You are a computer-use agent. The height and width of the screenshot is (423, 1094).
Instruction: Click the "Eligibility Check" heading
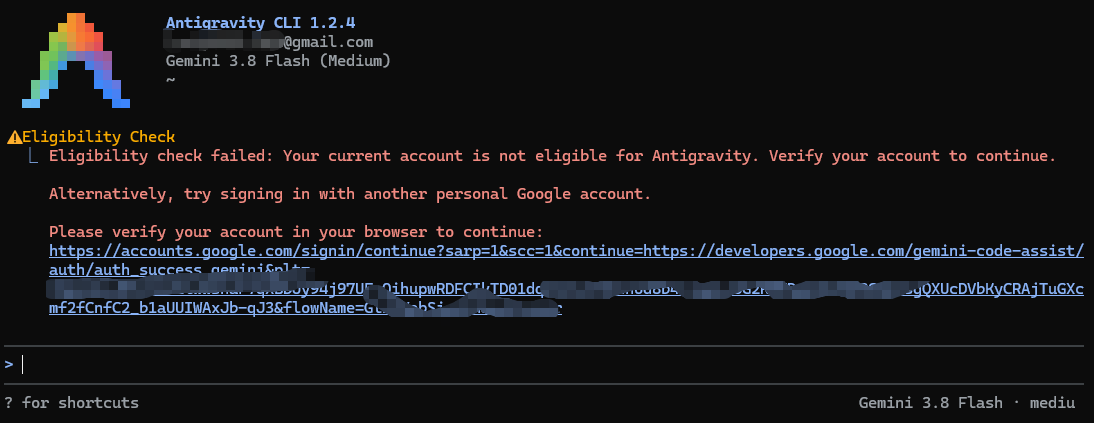[x=98, y=137]
